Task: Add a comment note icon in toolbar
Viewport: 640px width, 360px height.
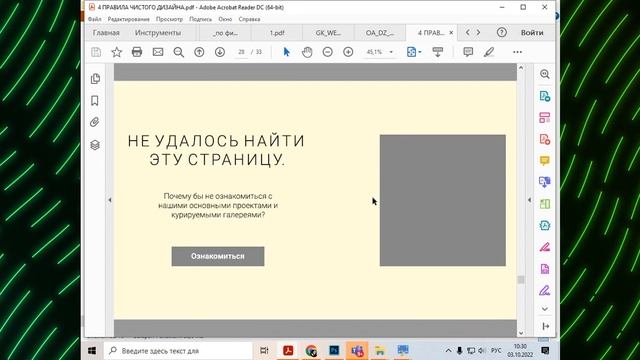Action: coord(468,52)
